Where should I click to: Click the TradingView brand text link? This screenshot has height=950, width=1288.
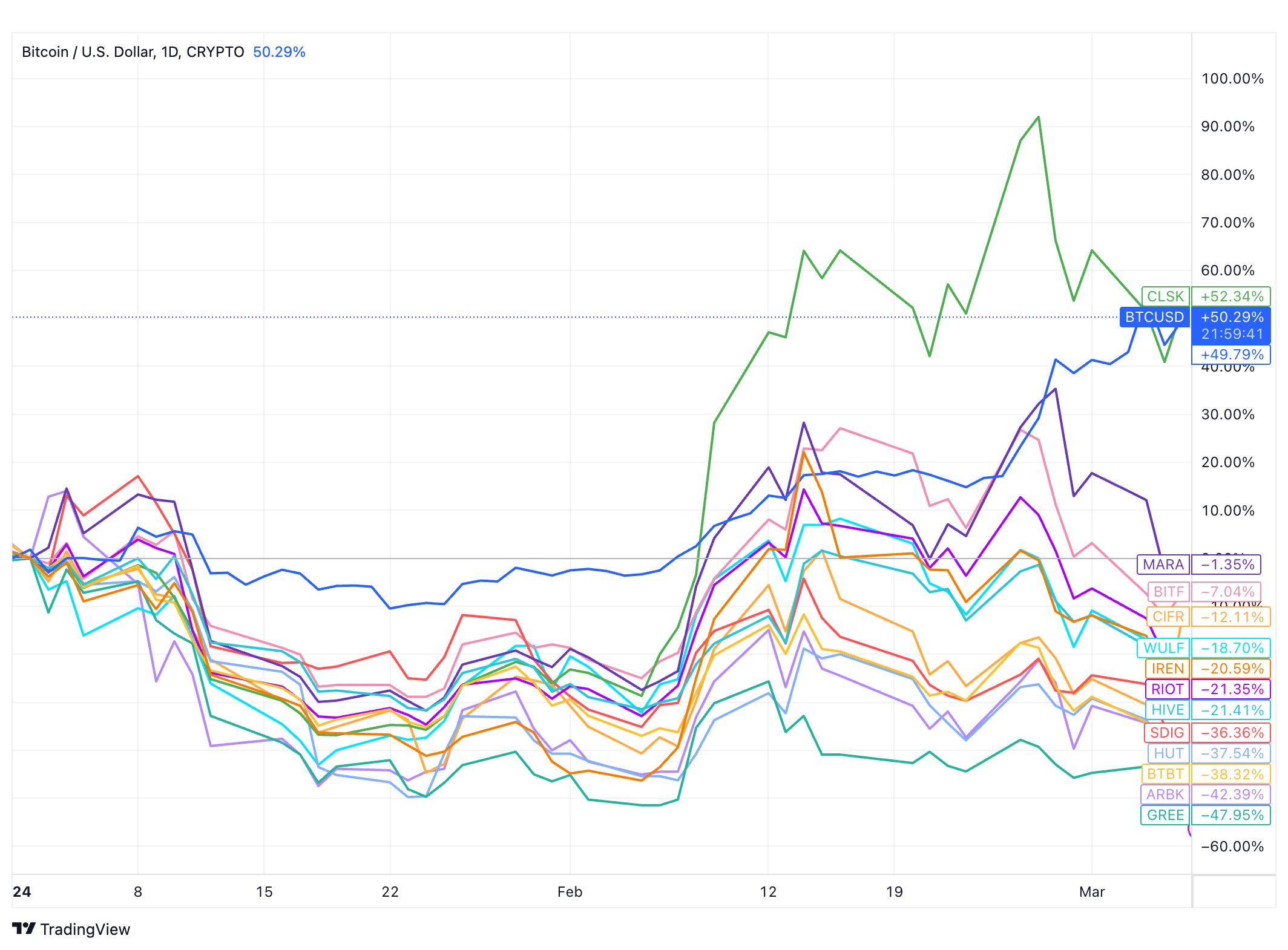click(85, 929)
